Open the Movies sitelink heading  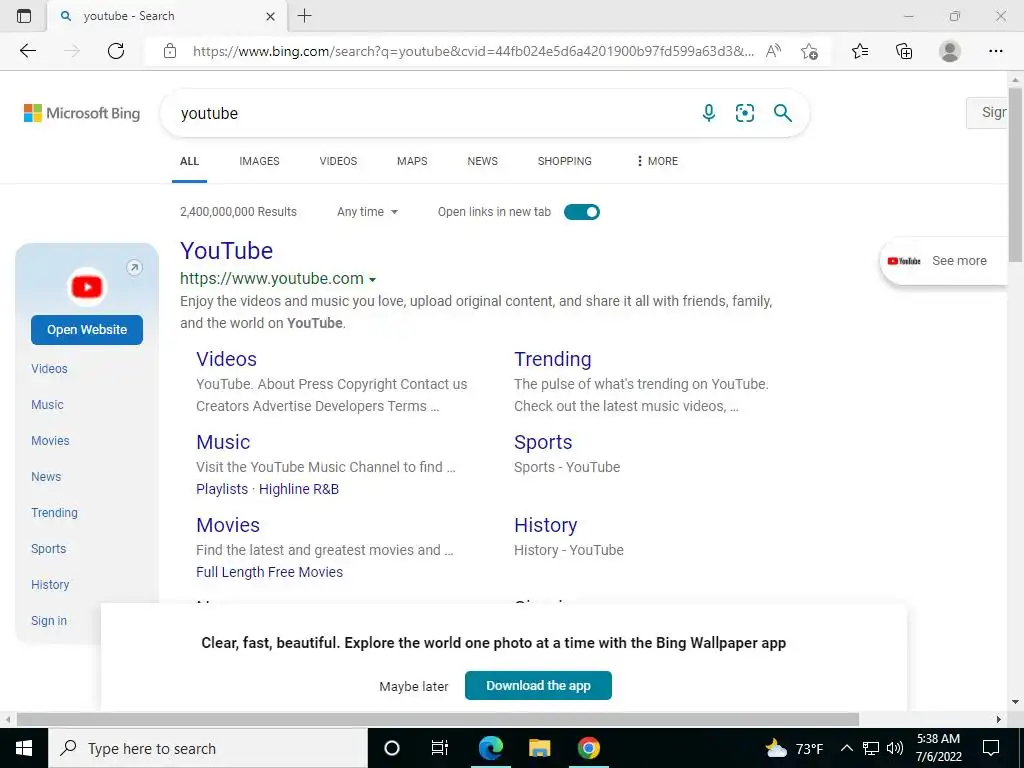(x=228, y=525)
